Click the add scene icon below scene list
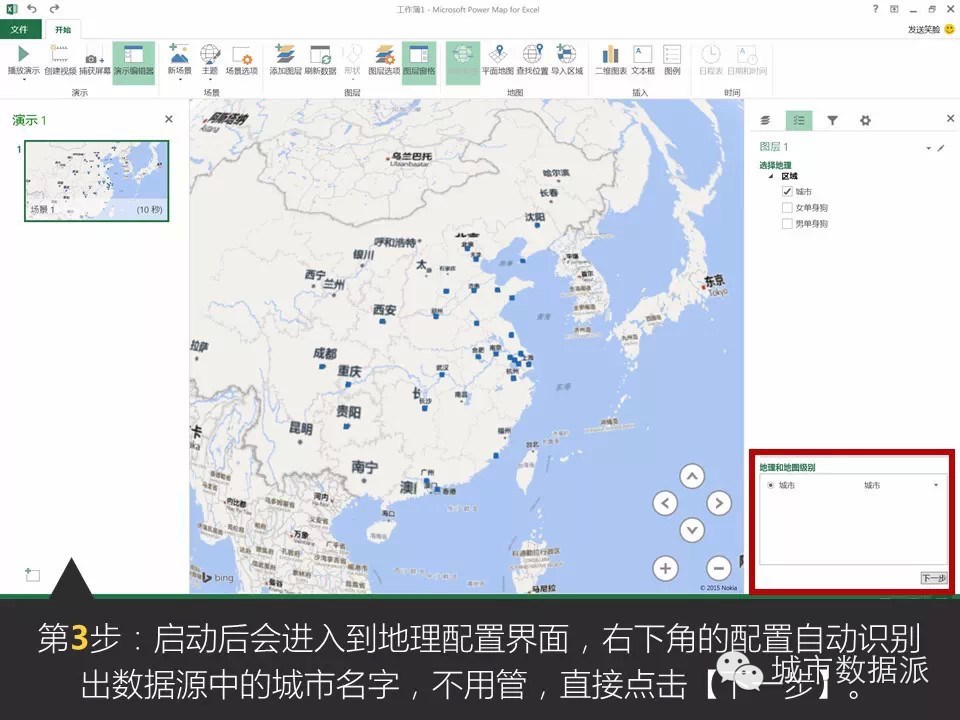The image size is (960, 720). [32, 574]
